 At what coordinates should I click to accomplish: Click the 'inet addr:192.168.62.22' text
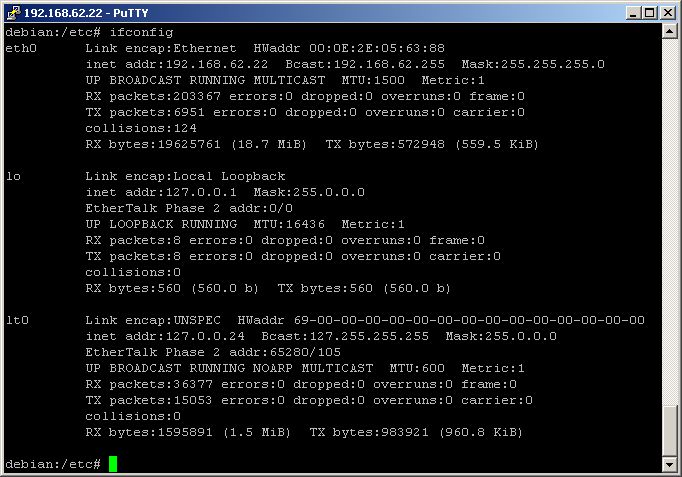pos(177,64)
